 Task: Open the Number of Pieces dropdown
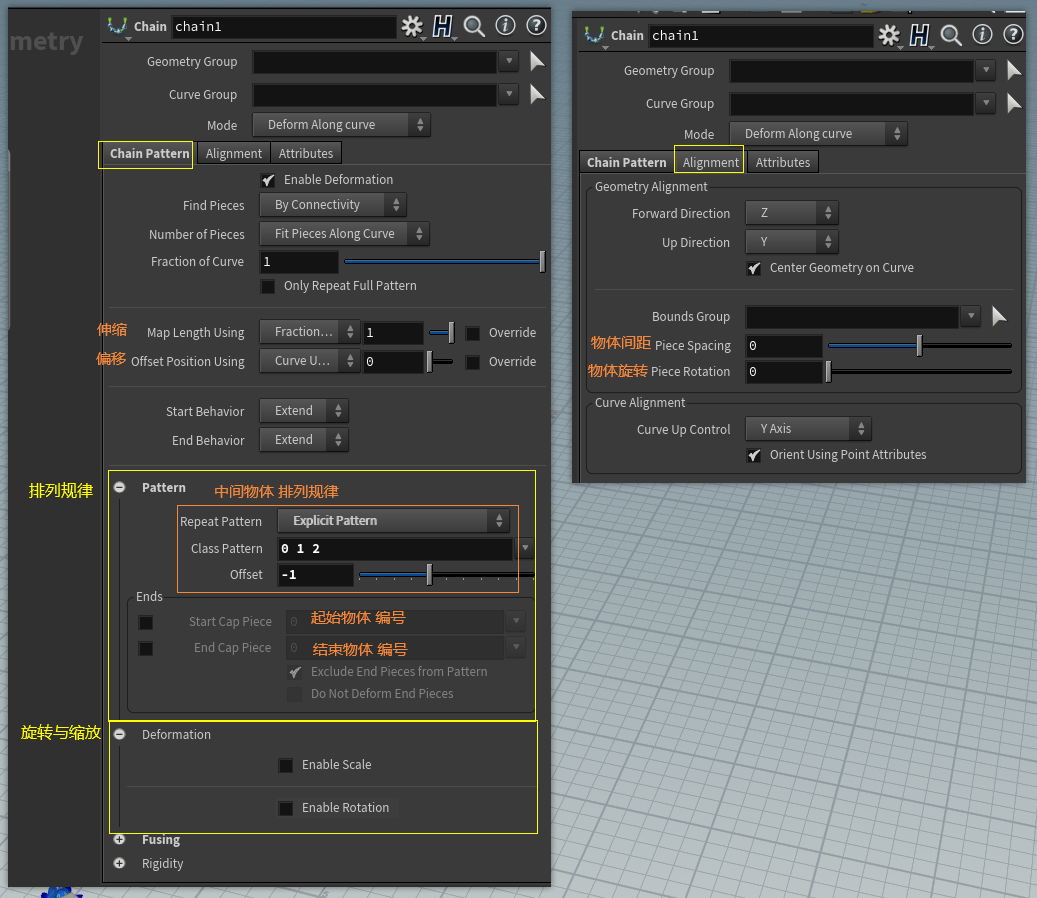tap(344, 233)
